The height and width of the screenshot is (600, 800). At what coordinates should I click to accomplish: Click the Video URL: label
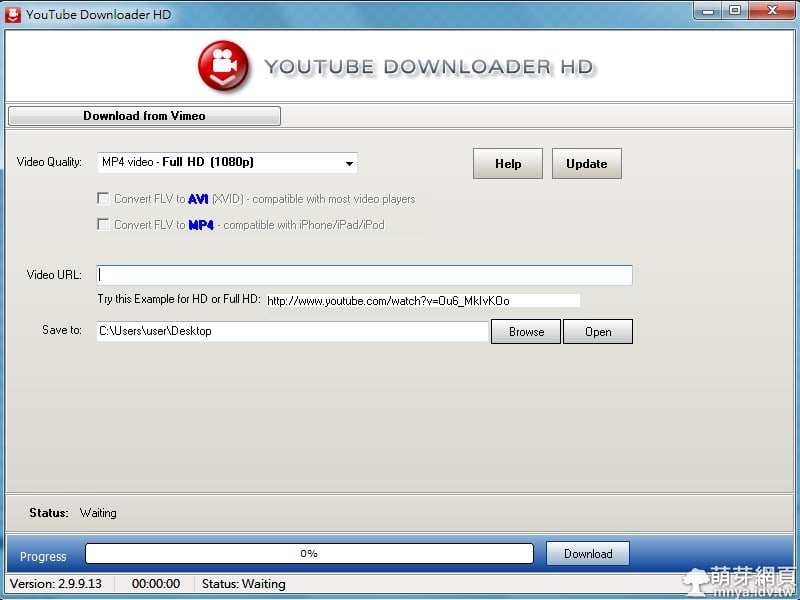[x=54, y=275]
